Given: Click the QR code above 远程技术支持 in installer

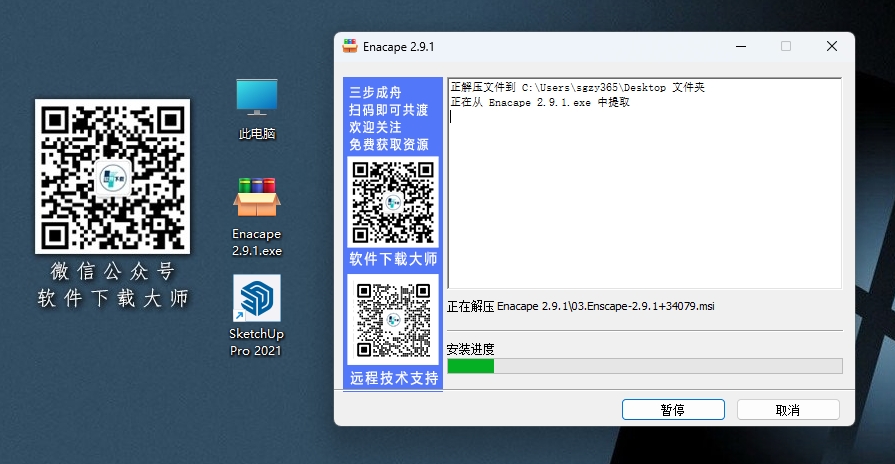Looking at the screenshot, I should [x=393, y=320].
